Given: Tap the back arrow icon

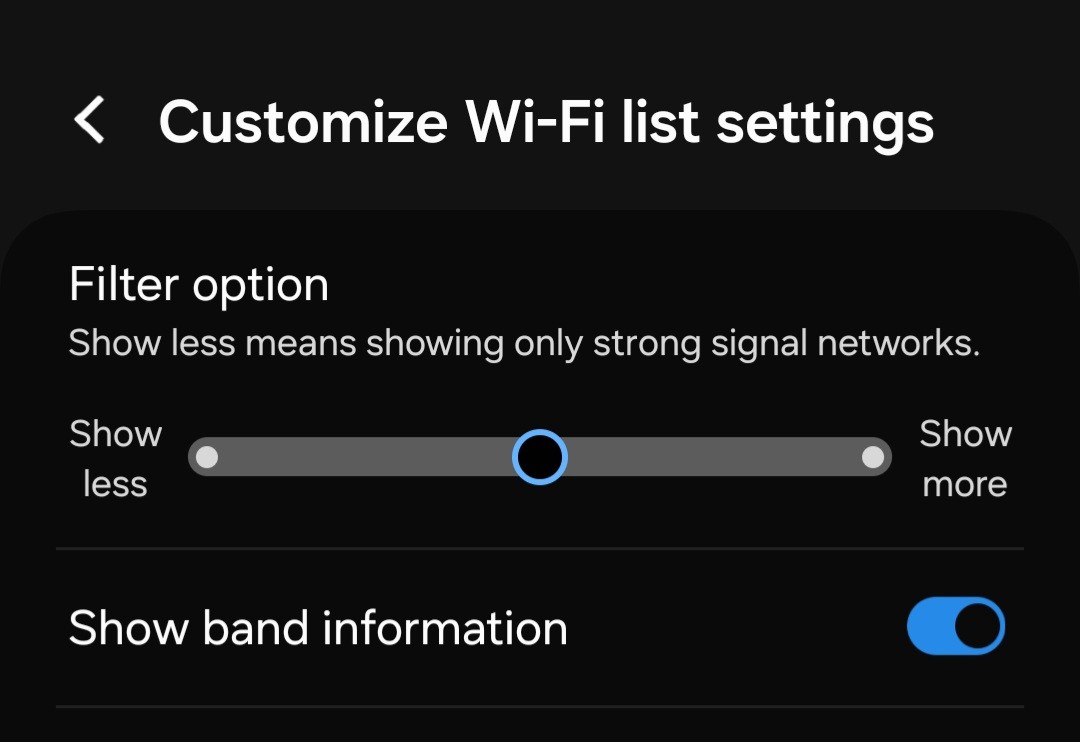Looking at the screenshot, I should click(x=89, y=122).
